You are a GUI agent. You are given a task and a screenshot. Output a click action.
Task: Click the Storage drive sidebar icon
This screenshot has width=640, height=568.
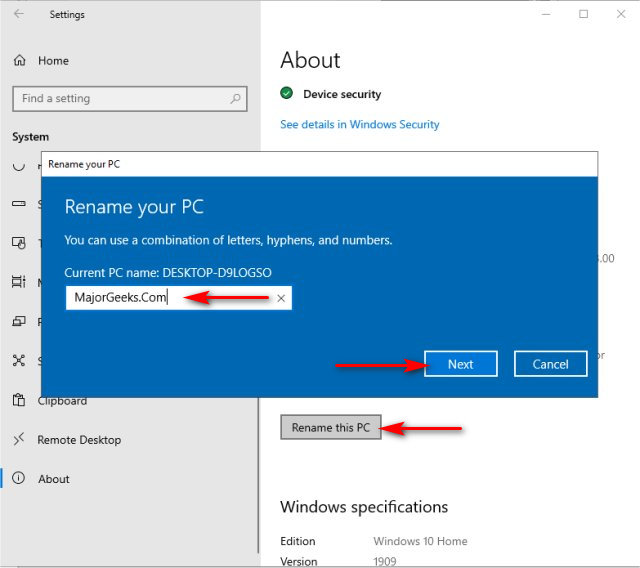[x=19, y=203]
